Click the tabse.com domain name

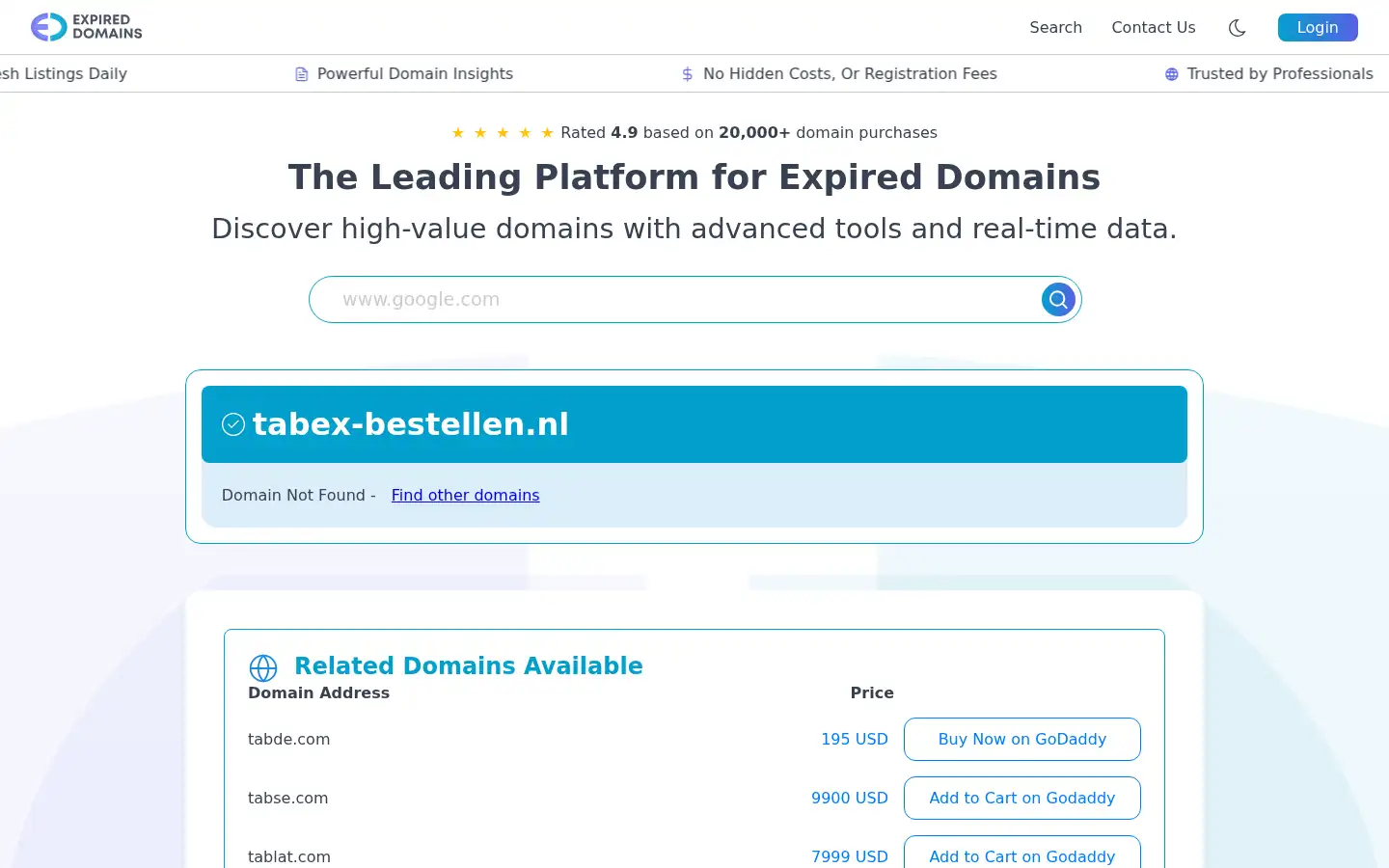287,798
